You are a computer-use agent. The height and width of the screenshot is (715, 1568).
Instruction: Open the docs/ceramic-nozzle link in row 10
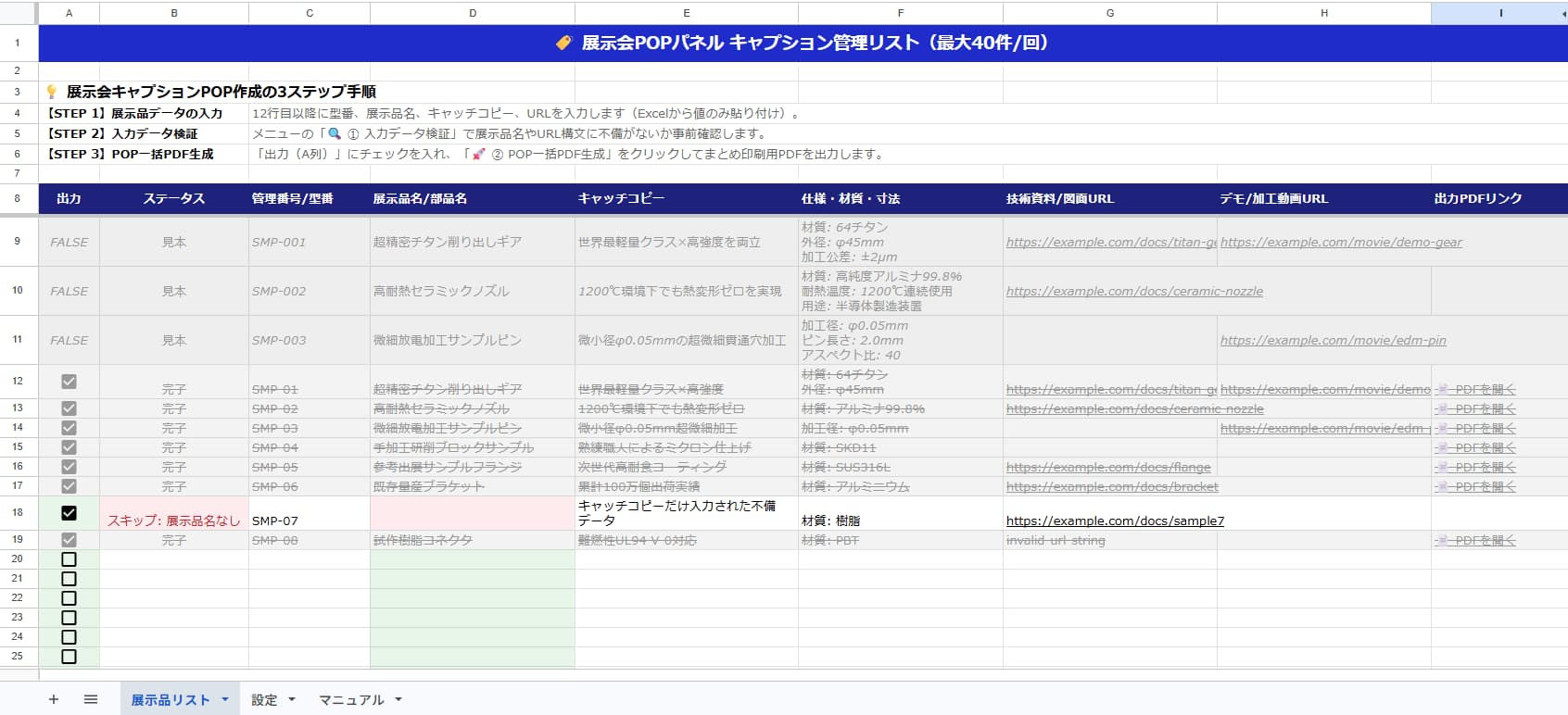tap(1134, 291)
